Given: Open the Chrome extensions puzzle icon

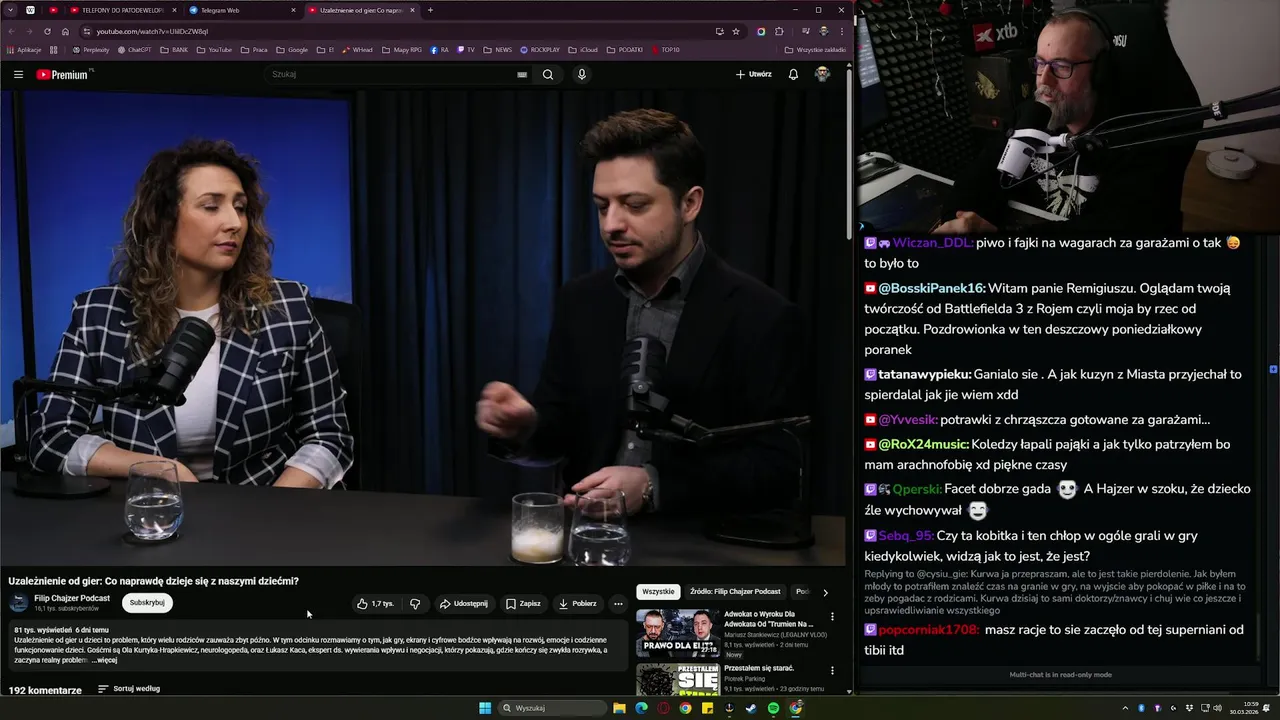Looking at the screenshot, I should tap(779, 31).
